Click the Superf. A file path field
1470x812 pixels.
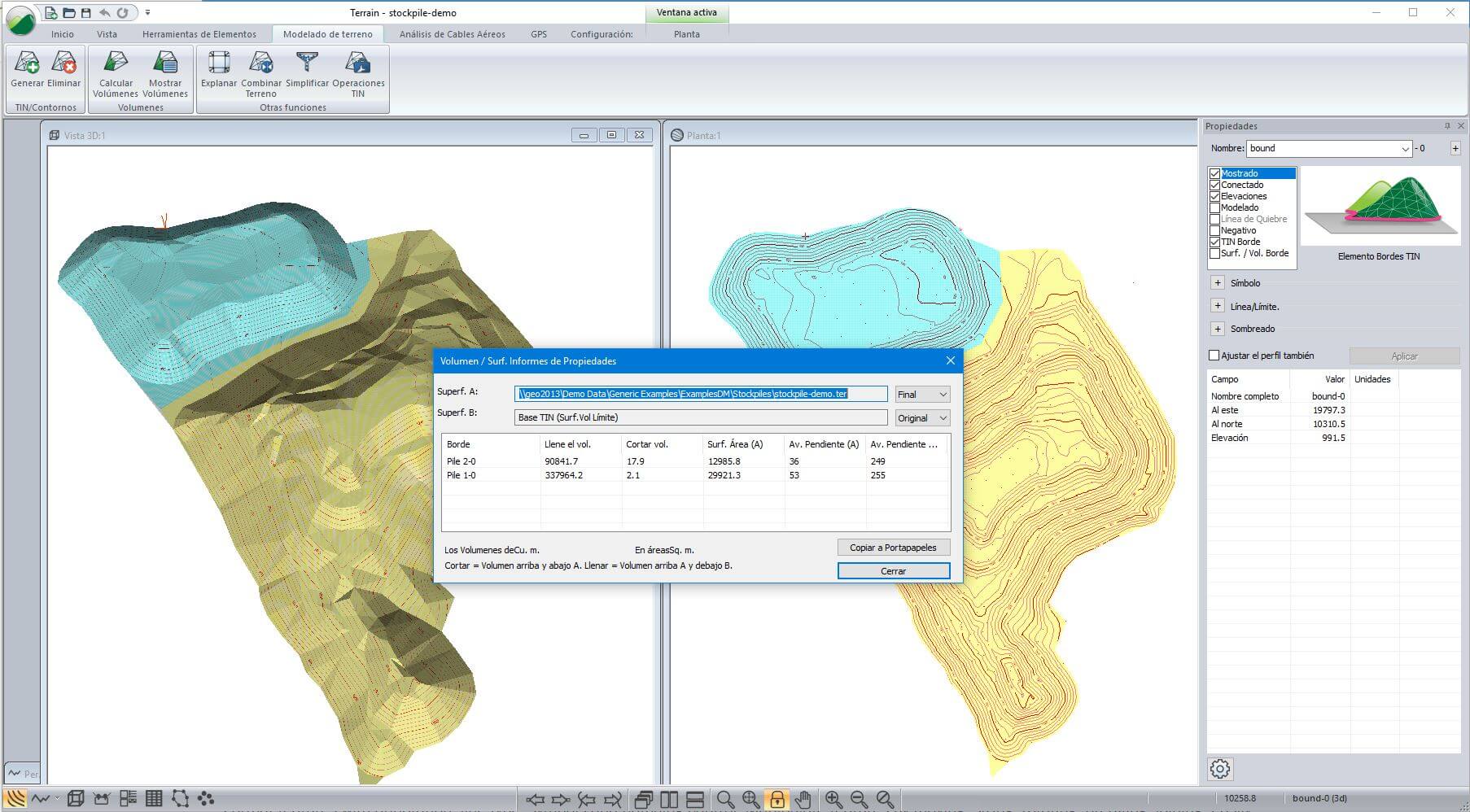(x=701, y=394)
